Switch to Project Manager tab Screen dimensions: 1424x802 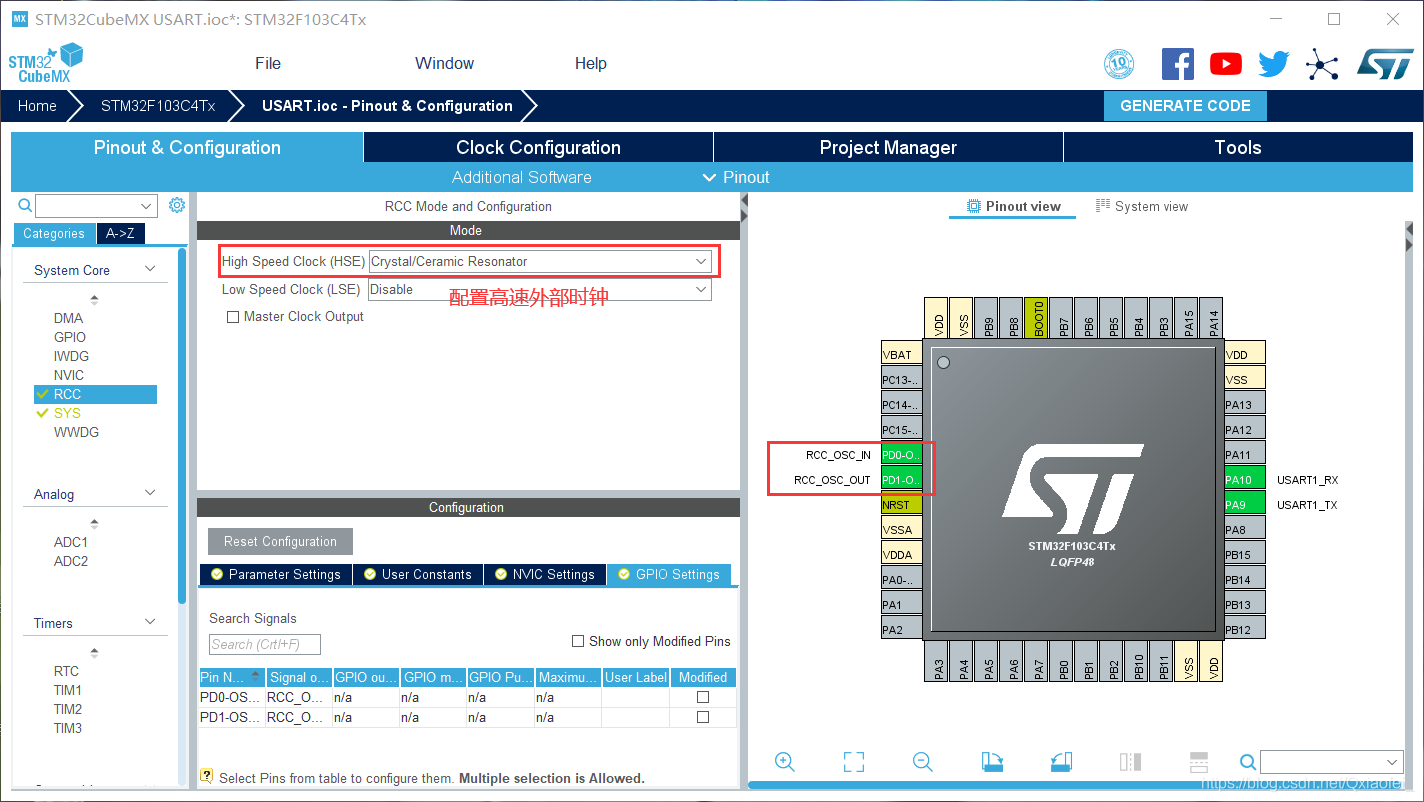(888, 147)
